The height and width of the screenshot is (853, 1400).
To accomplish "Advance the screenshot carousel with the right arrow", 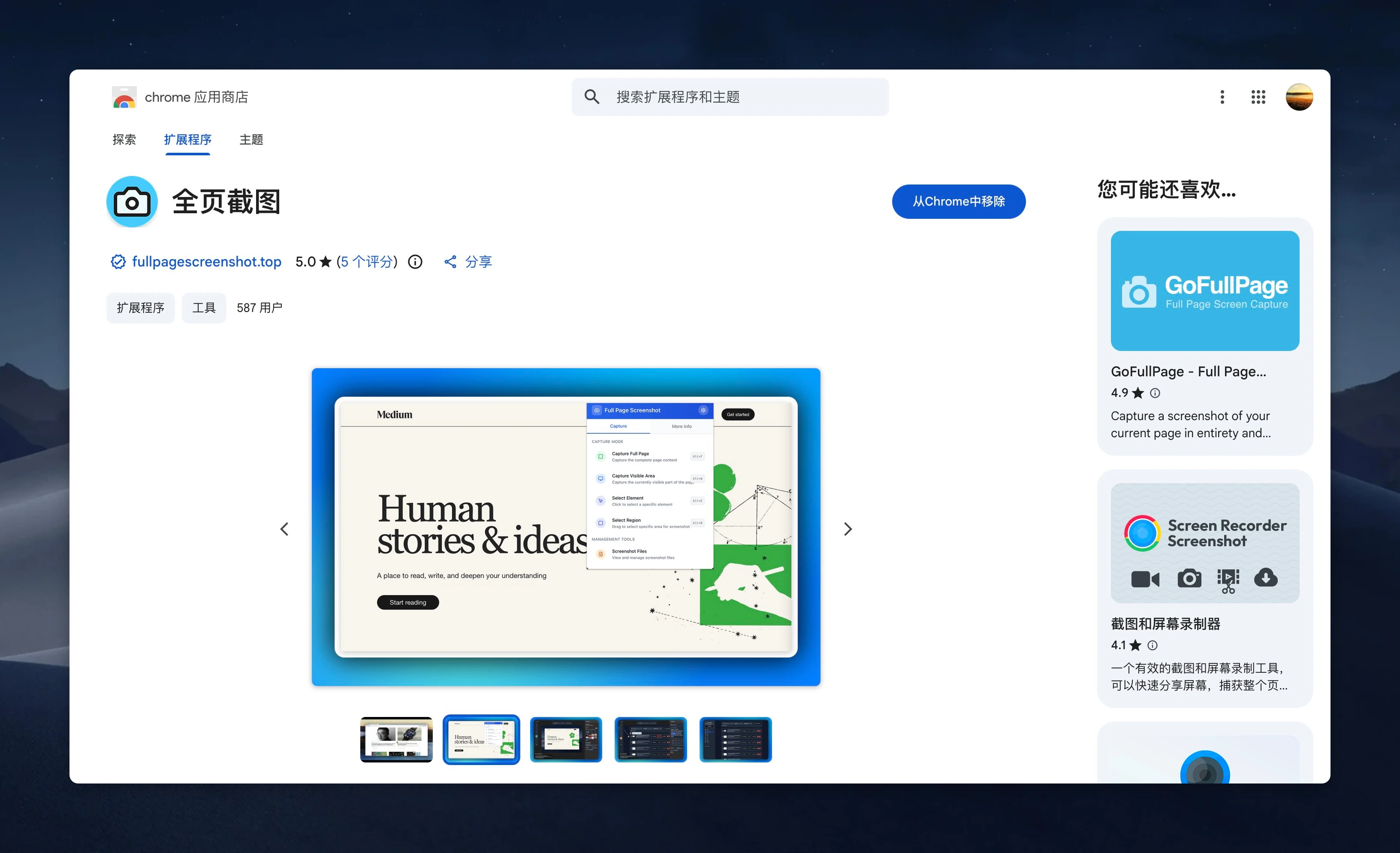I will (x=848, y=529).
